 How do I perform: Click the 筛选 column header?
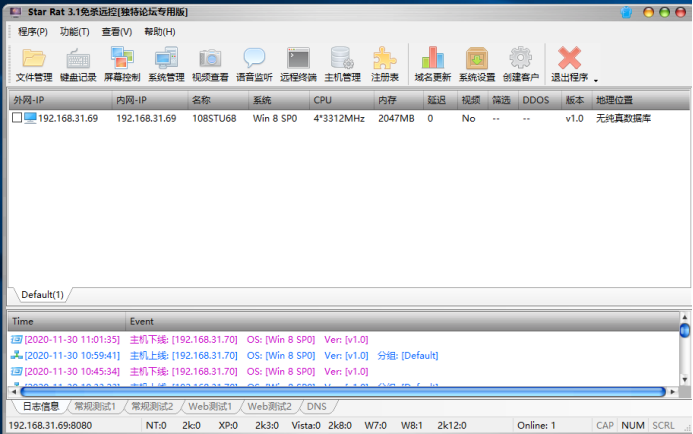click(x=503, y=100)
